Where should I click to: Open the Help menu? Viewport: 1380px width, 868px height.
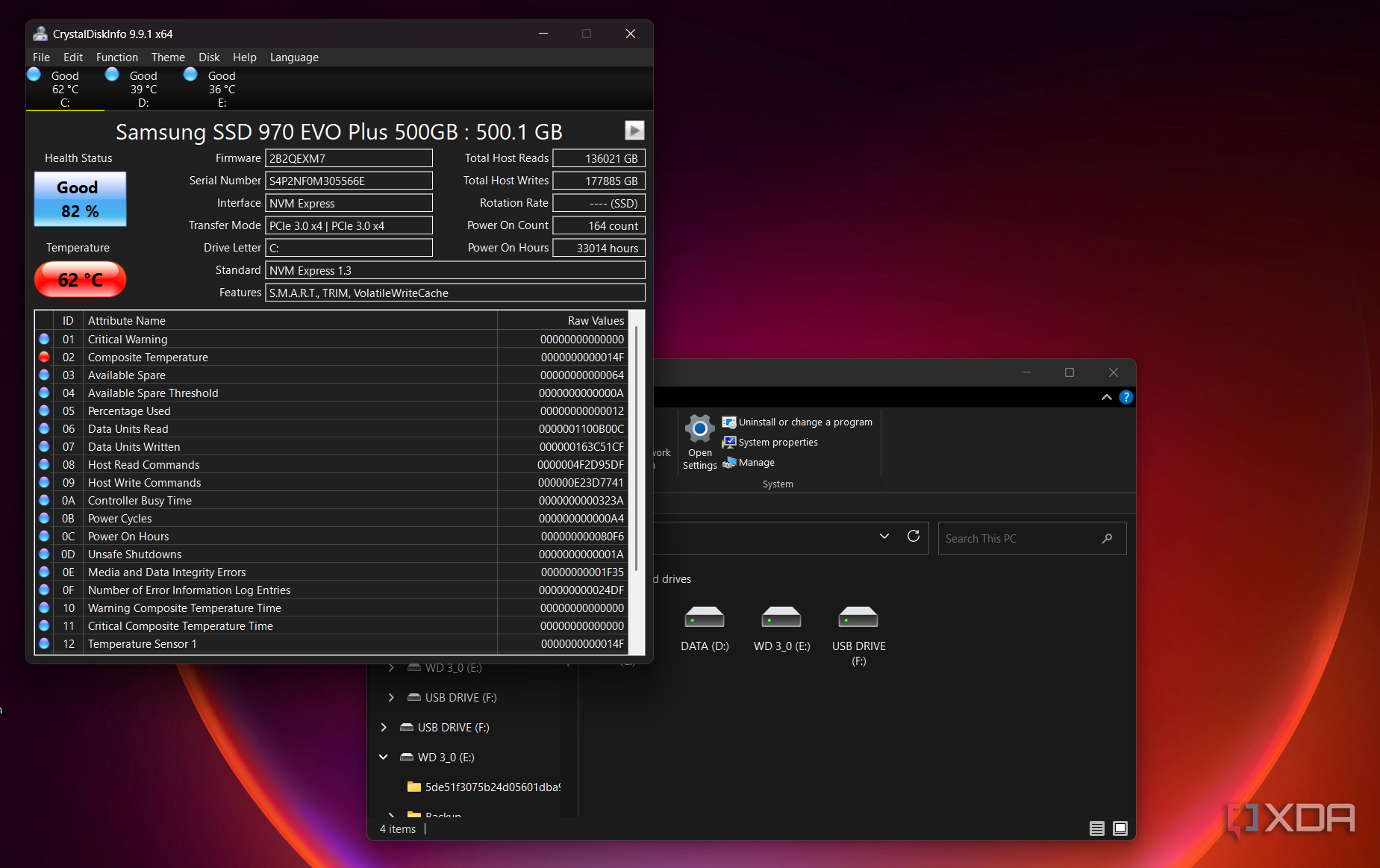click(245, 57)
